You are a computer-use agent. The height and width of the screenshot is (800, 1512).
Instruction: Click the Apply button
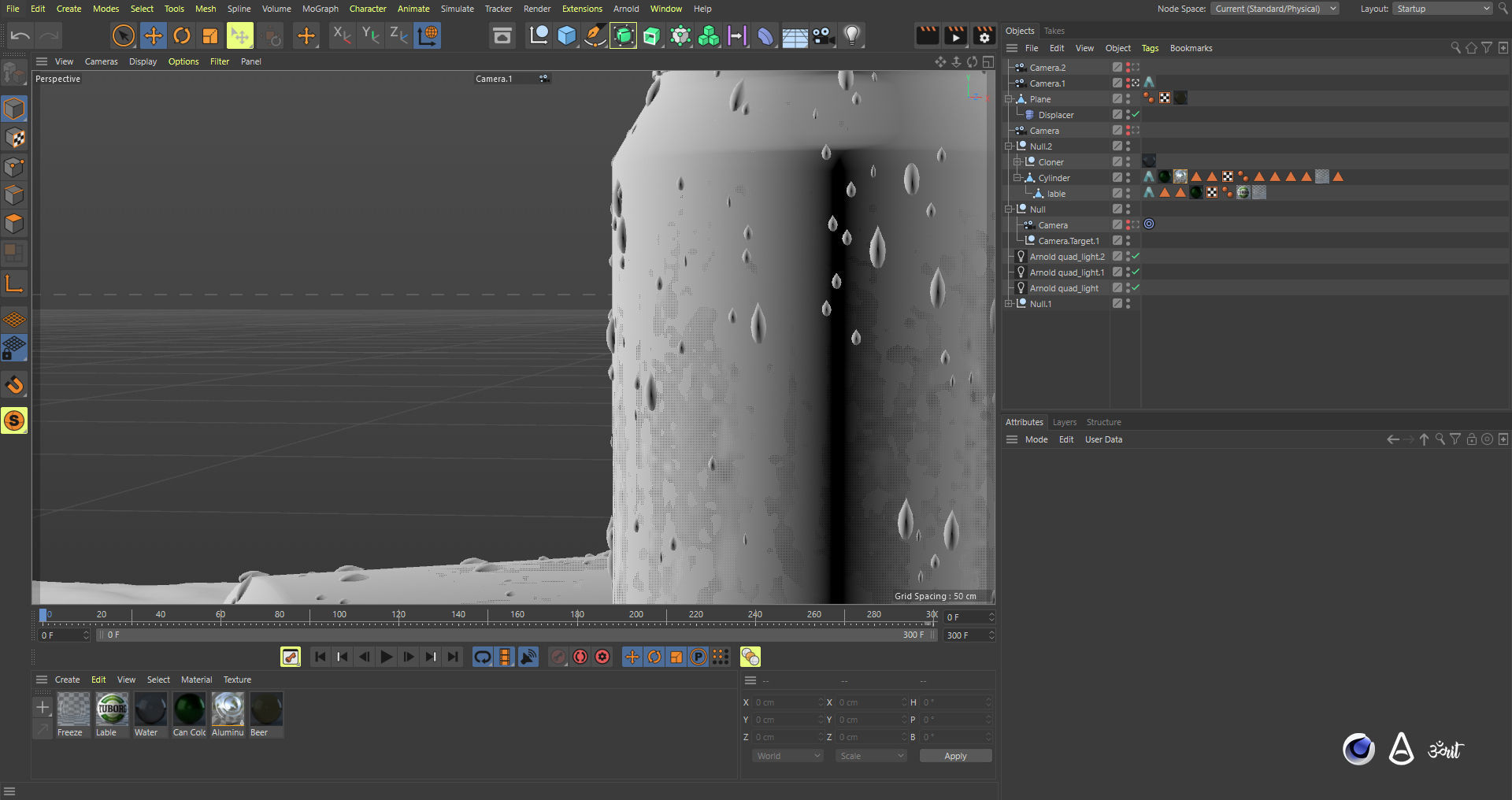point(955,756)
